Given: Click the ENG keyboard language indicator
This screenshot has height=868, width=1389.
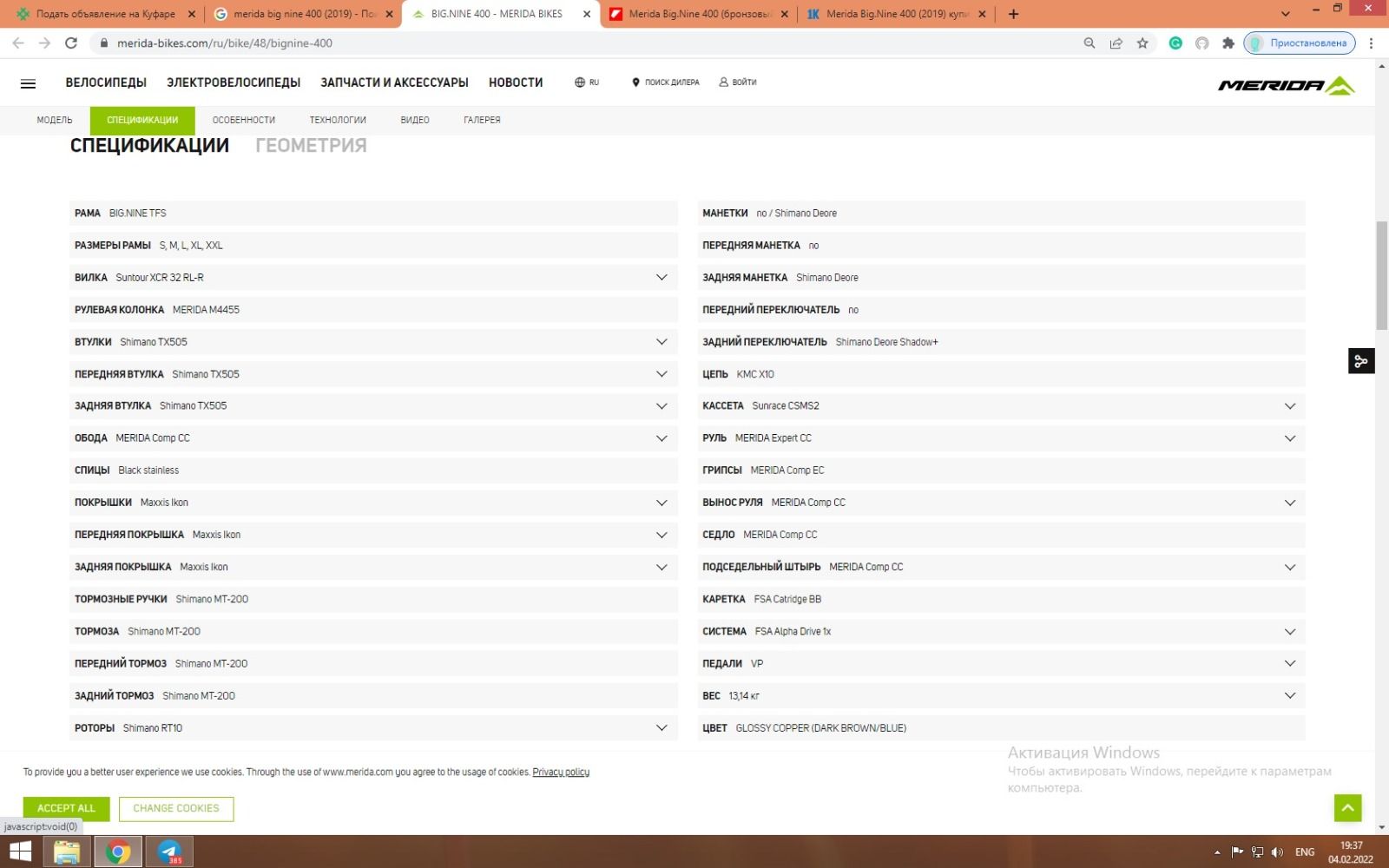Looking at the screenshot, I should pyautogui.click(x=1305, y=852).
